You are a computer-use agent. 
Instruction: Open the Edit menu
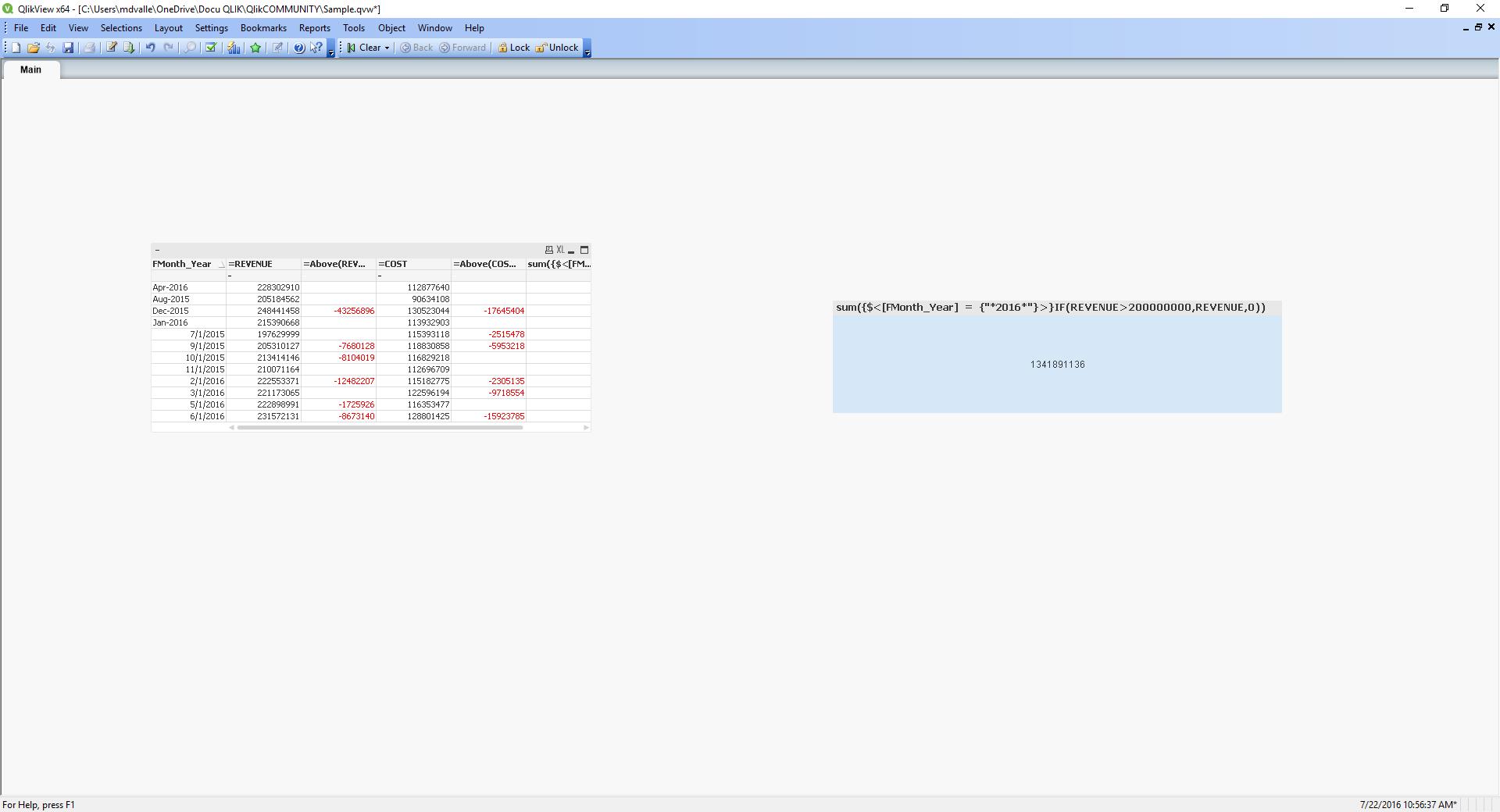tap(48, 28)
